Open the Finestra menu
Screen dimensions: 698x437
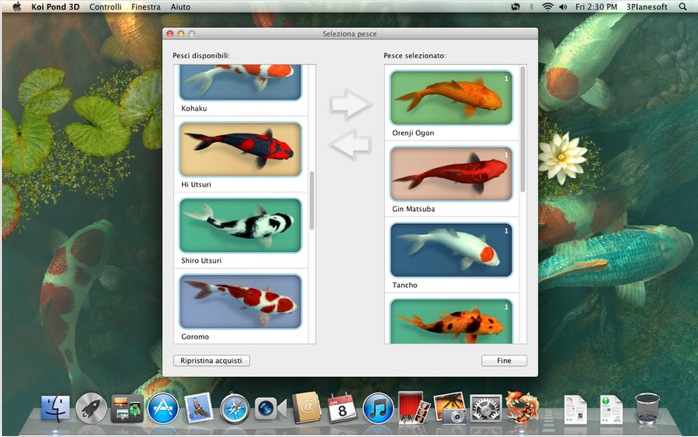click(x=146, y=7)
